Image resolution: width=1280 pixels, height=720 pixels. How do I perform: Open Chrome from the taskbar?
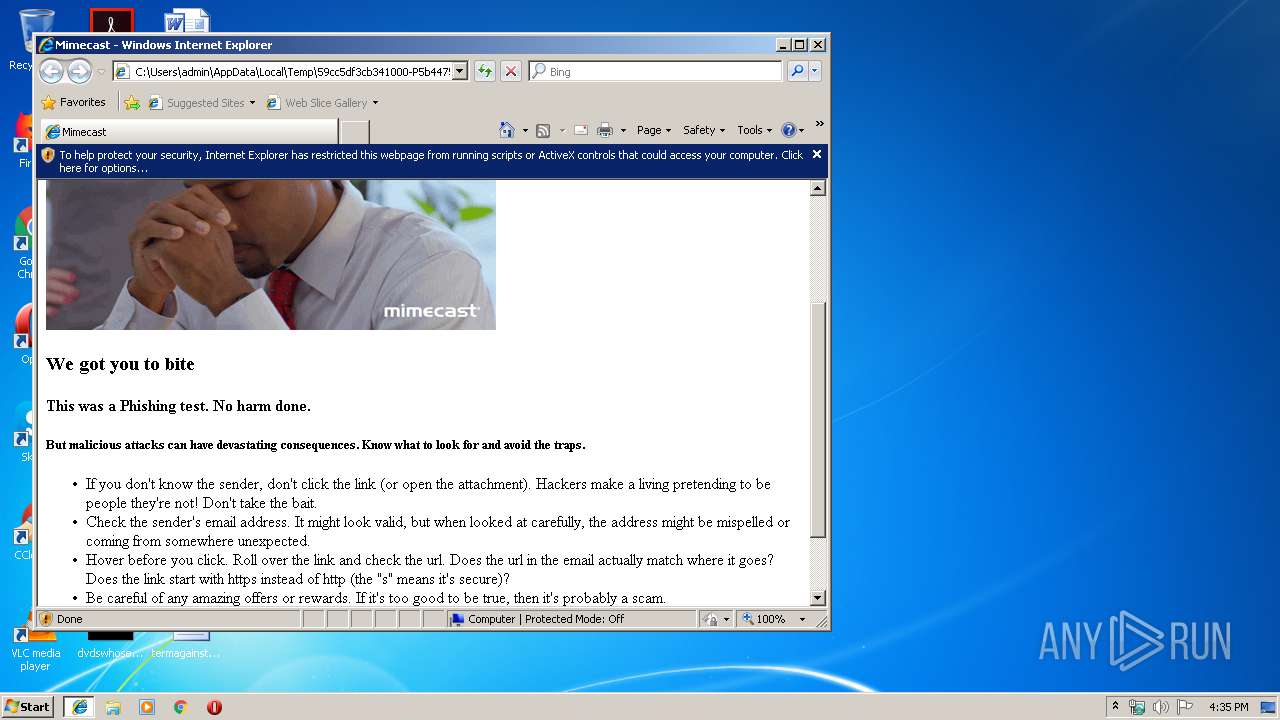tap(180, 707)
